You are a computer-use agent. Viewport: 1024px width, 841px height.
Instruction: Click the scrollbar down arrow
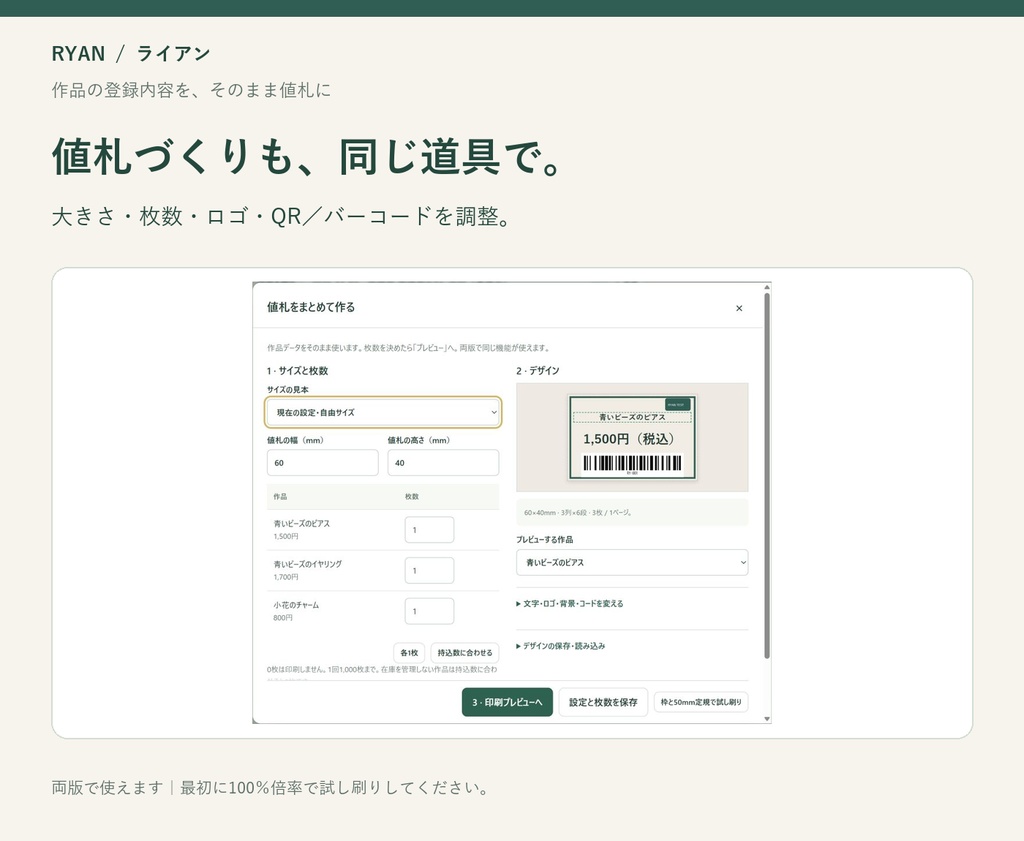767,719
